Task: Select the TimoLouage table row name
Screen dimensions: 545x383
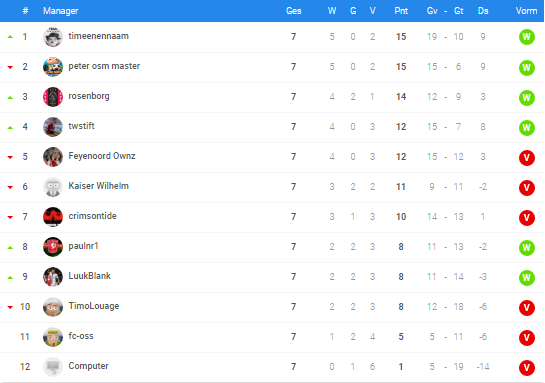Action: pos(94,306)
